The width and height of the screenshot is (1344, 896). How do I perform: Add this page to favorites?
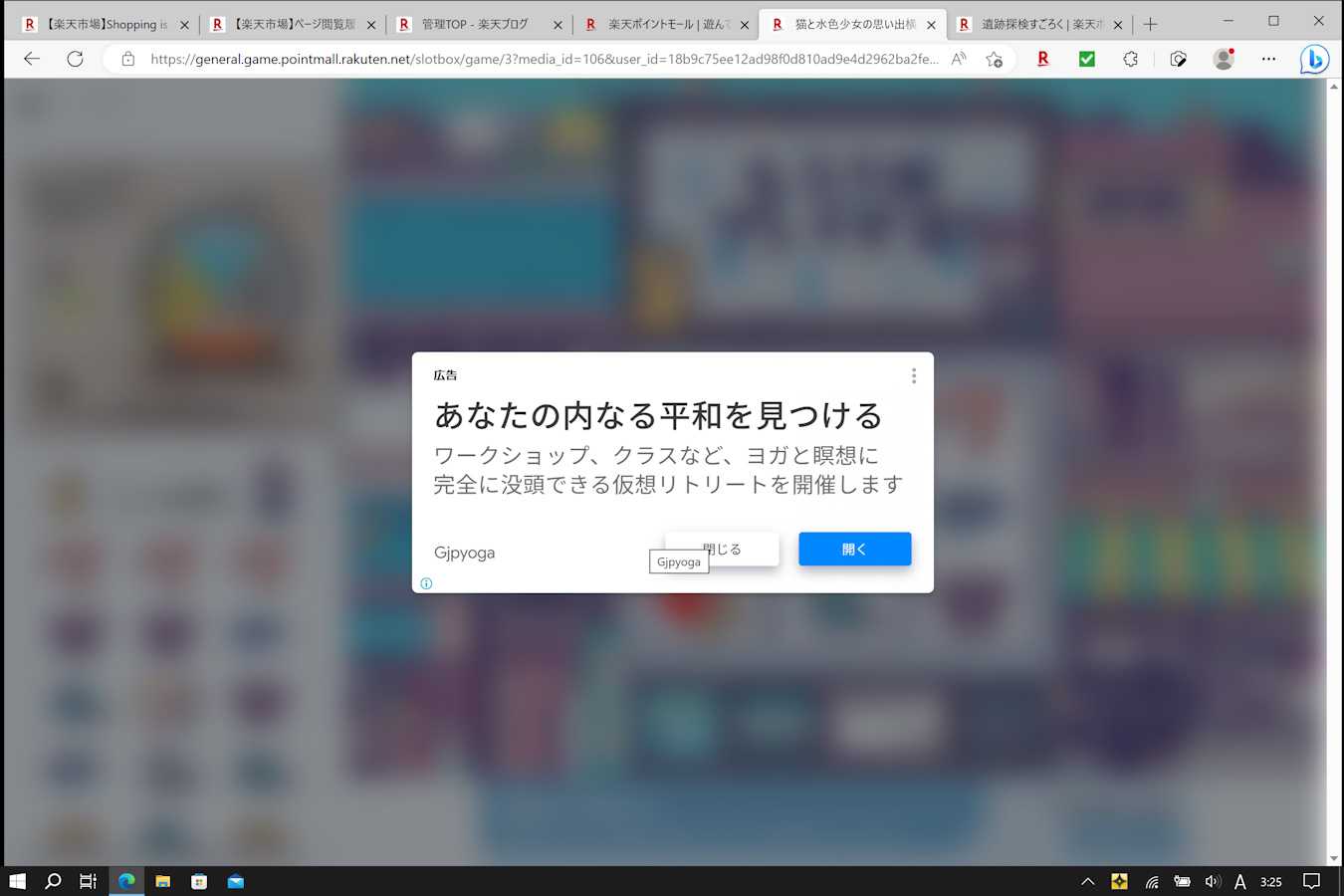994,59
